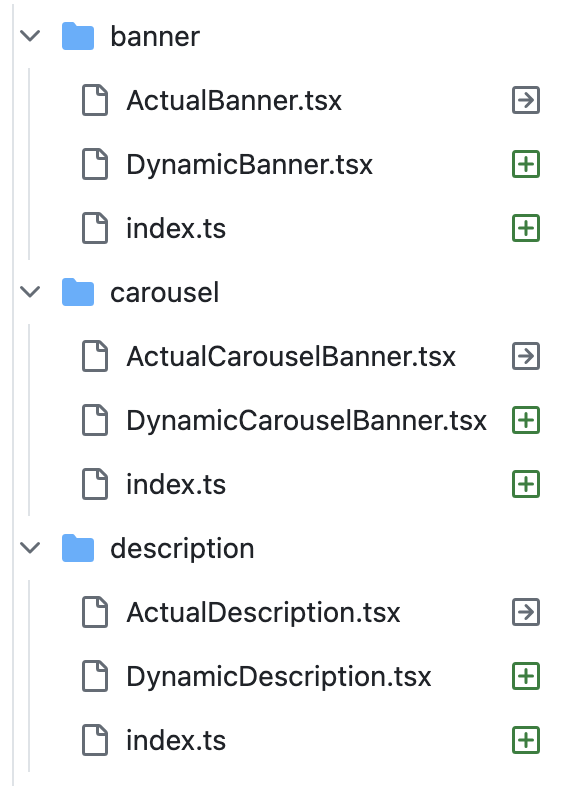
Task: Click the renamed status icon for ActualBanner.tsx
Action: click(526, 100)
